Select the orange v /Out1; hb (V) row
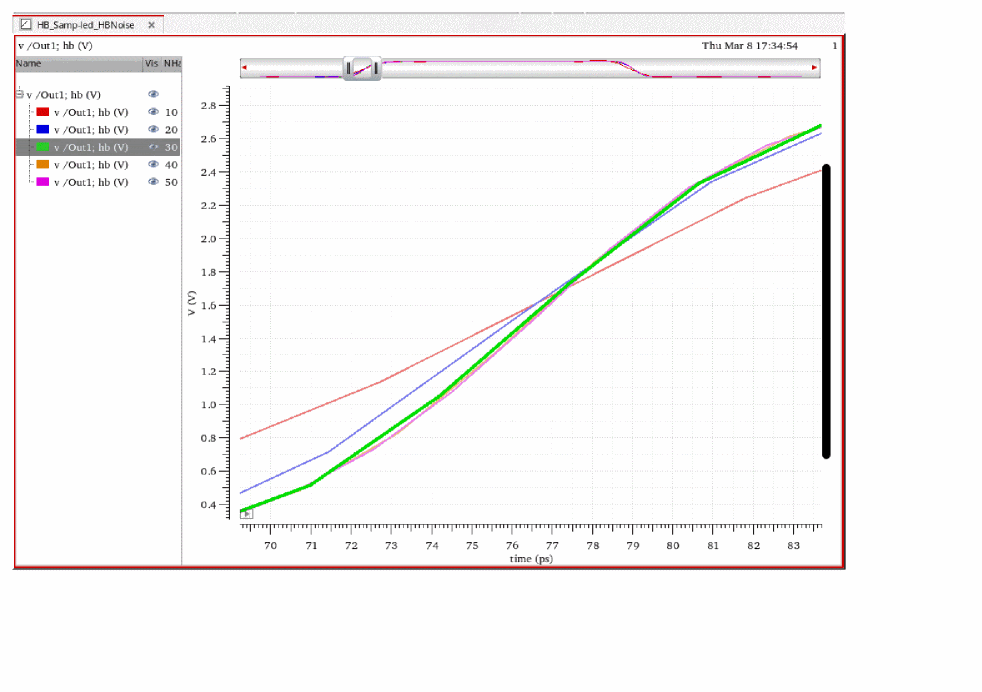The width and height of the screenshot is (982, 692). (98, 165)
